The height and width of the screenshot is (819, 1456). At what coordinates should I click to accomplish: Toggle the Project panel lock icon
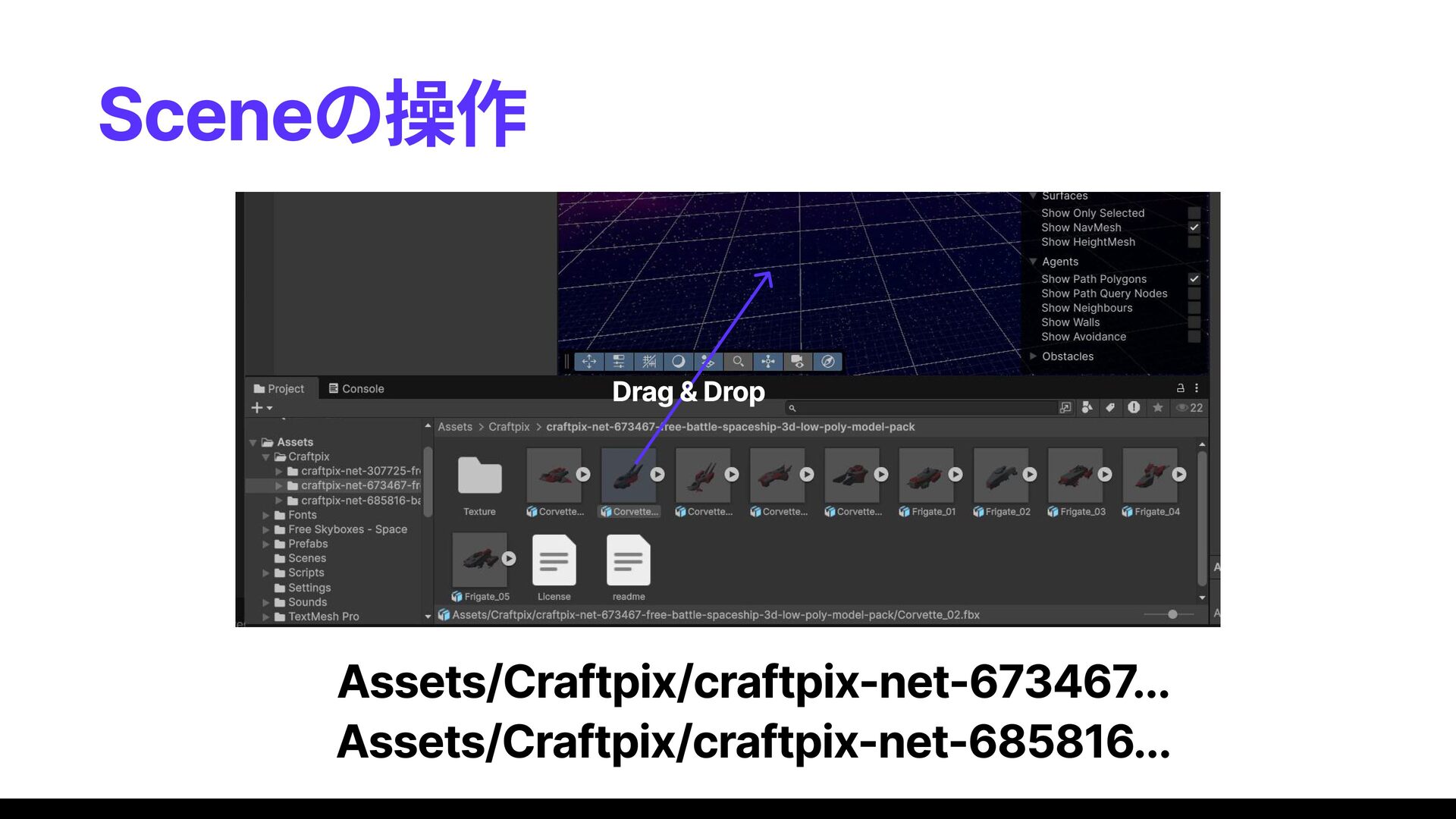pyautogui.click(x=1180, y=388)
